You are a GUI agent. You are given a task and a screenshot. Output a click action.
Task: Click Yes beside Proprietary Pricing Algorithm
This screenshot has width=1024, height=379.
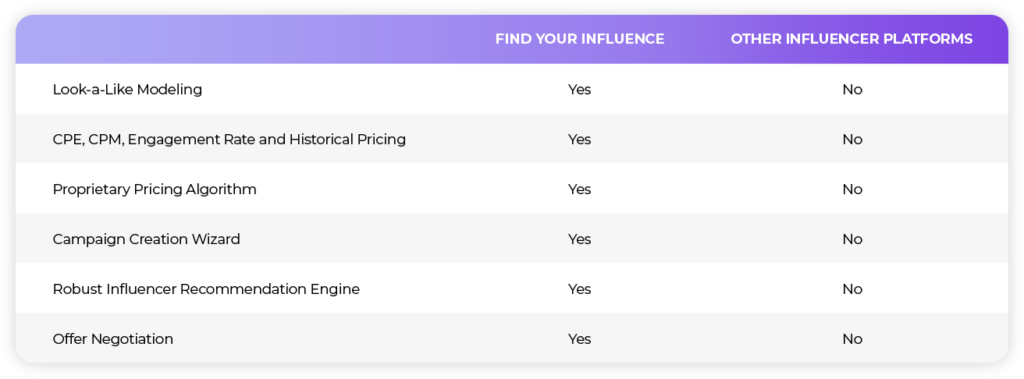tap(579, 190)
